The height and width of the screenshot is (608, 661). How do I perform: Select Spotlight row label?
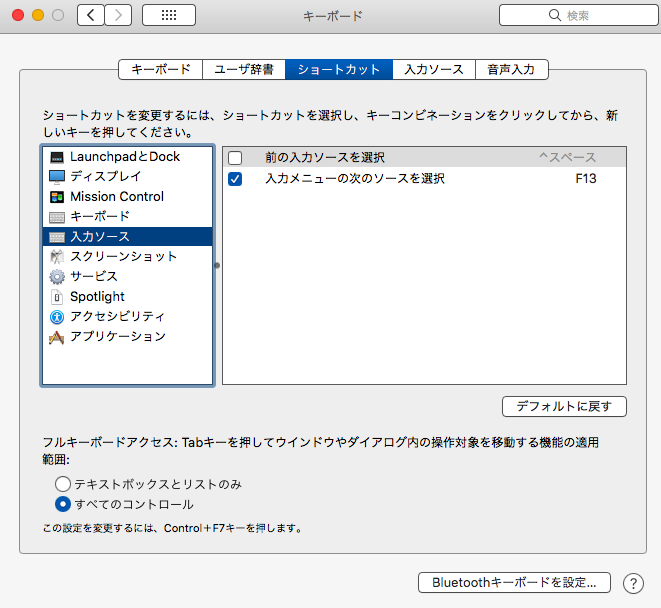point(97,297)
